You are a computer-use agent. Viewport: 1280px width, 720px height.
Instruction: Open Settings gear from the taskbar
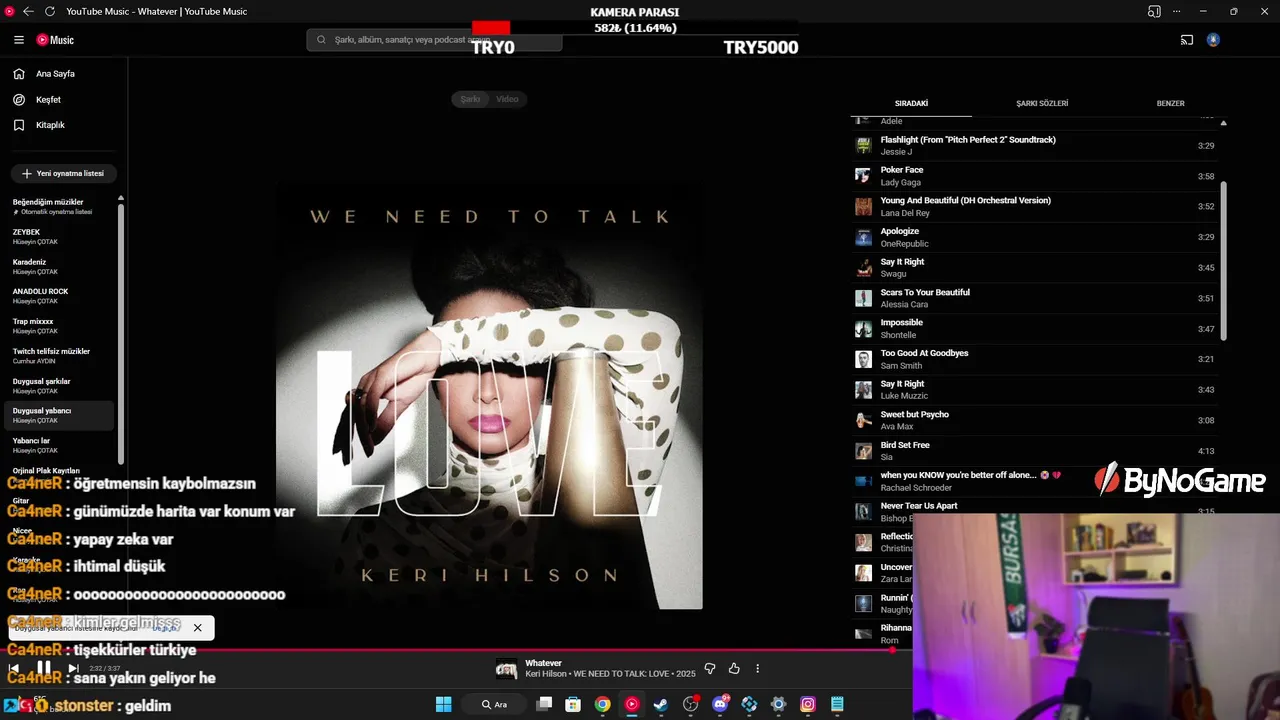tap(778, 704)
